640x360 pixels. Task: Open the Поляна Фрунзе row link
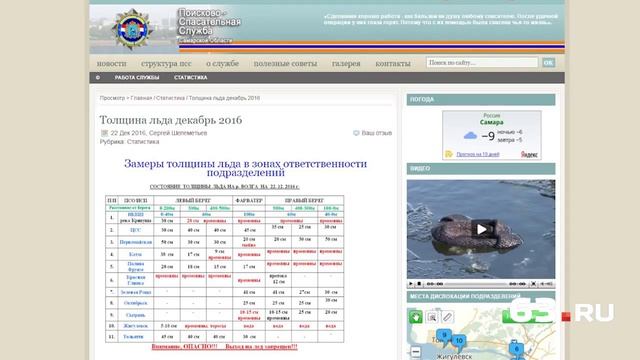click(x=136, y=267)
